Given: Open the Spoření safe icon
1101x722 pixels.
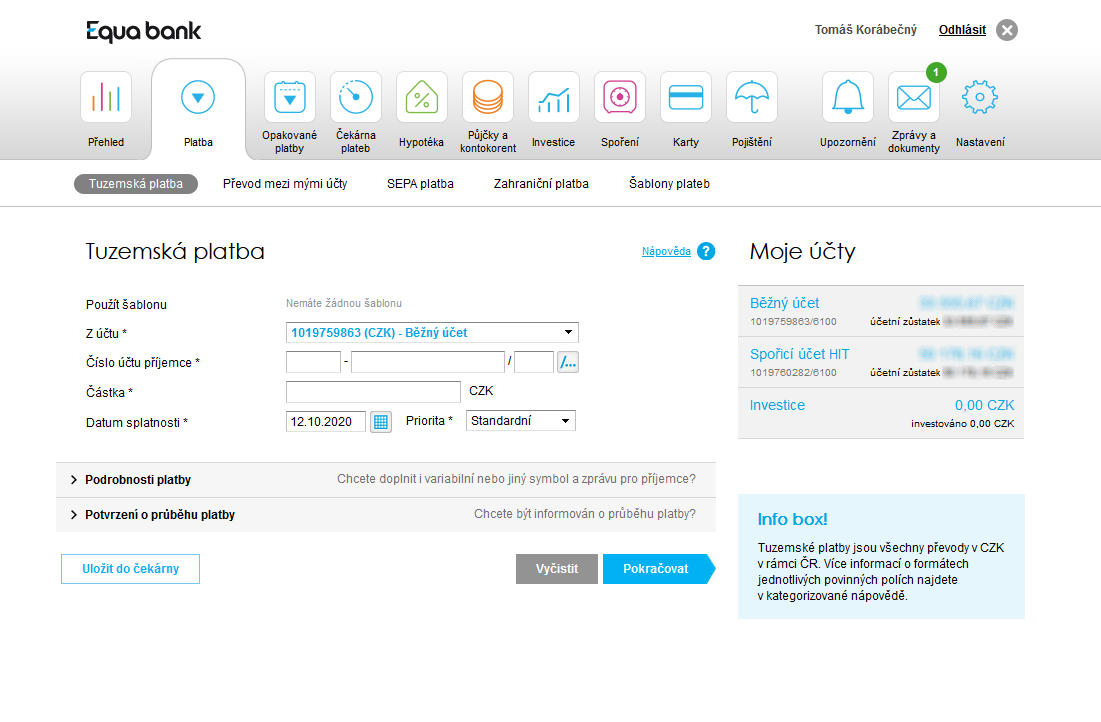Looking at the screenshot, I should [x=619, y=98].
